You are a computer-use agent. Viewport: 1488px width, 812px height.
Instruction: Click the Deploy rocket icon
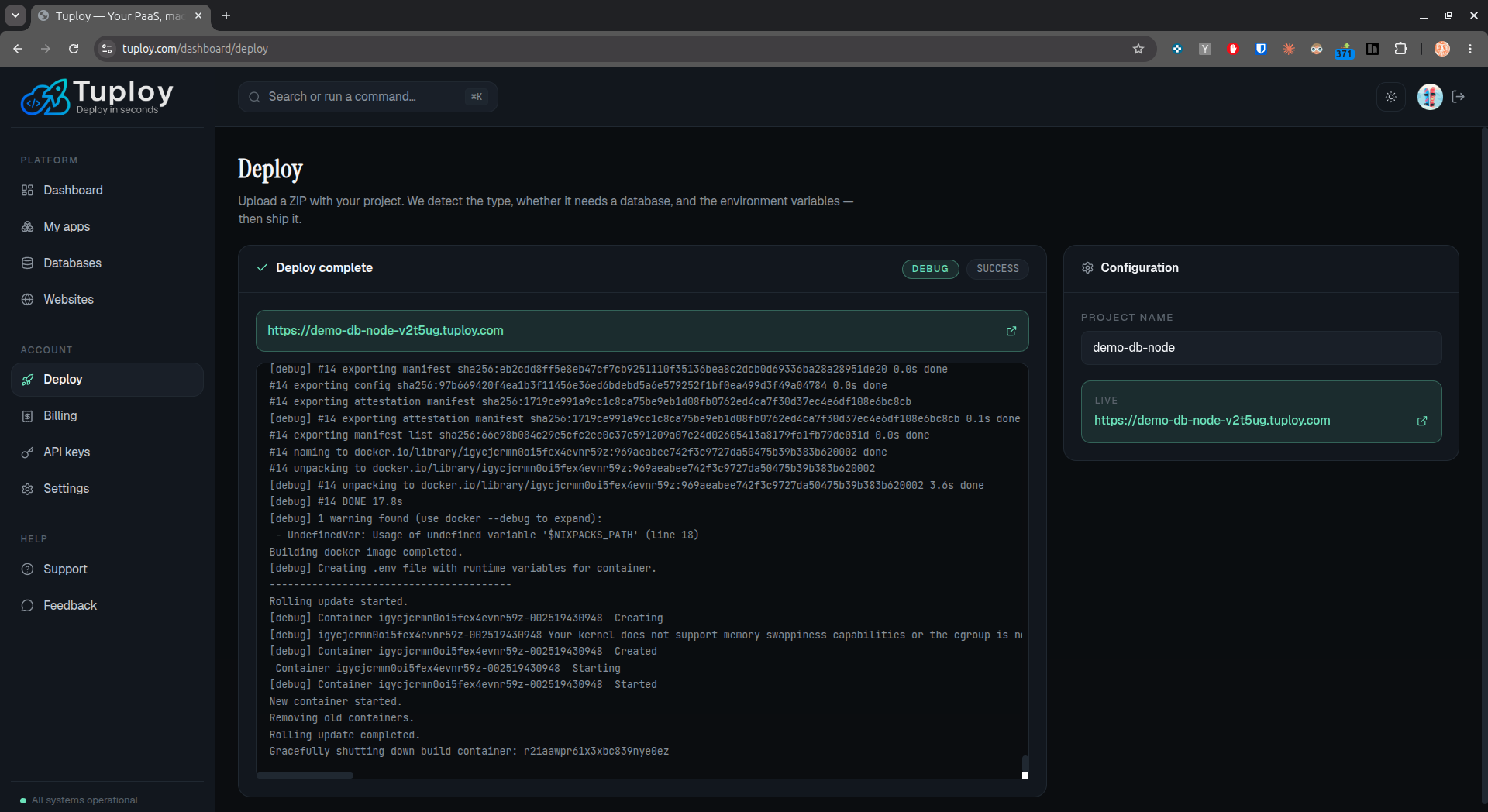click(27, 380)
